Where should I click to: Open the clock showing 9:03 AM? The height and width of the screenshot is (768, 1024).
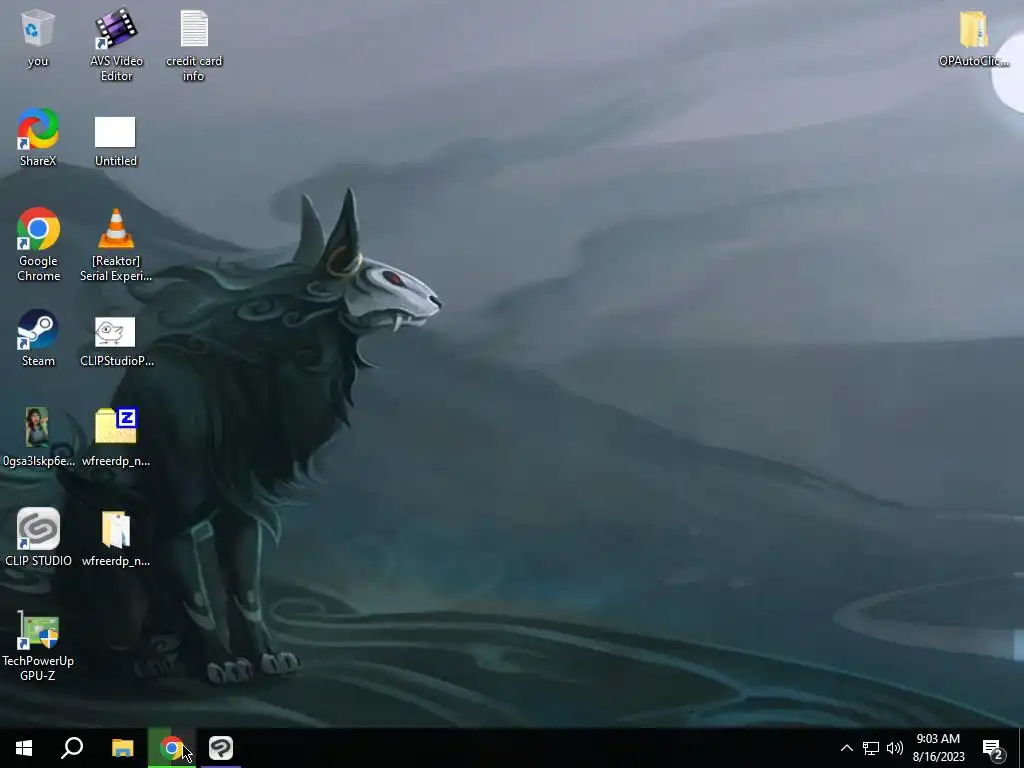pyautogui.click(x=938, y=748)
